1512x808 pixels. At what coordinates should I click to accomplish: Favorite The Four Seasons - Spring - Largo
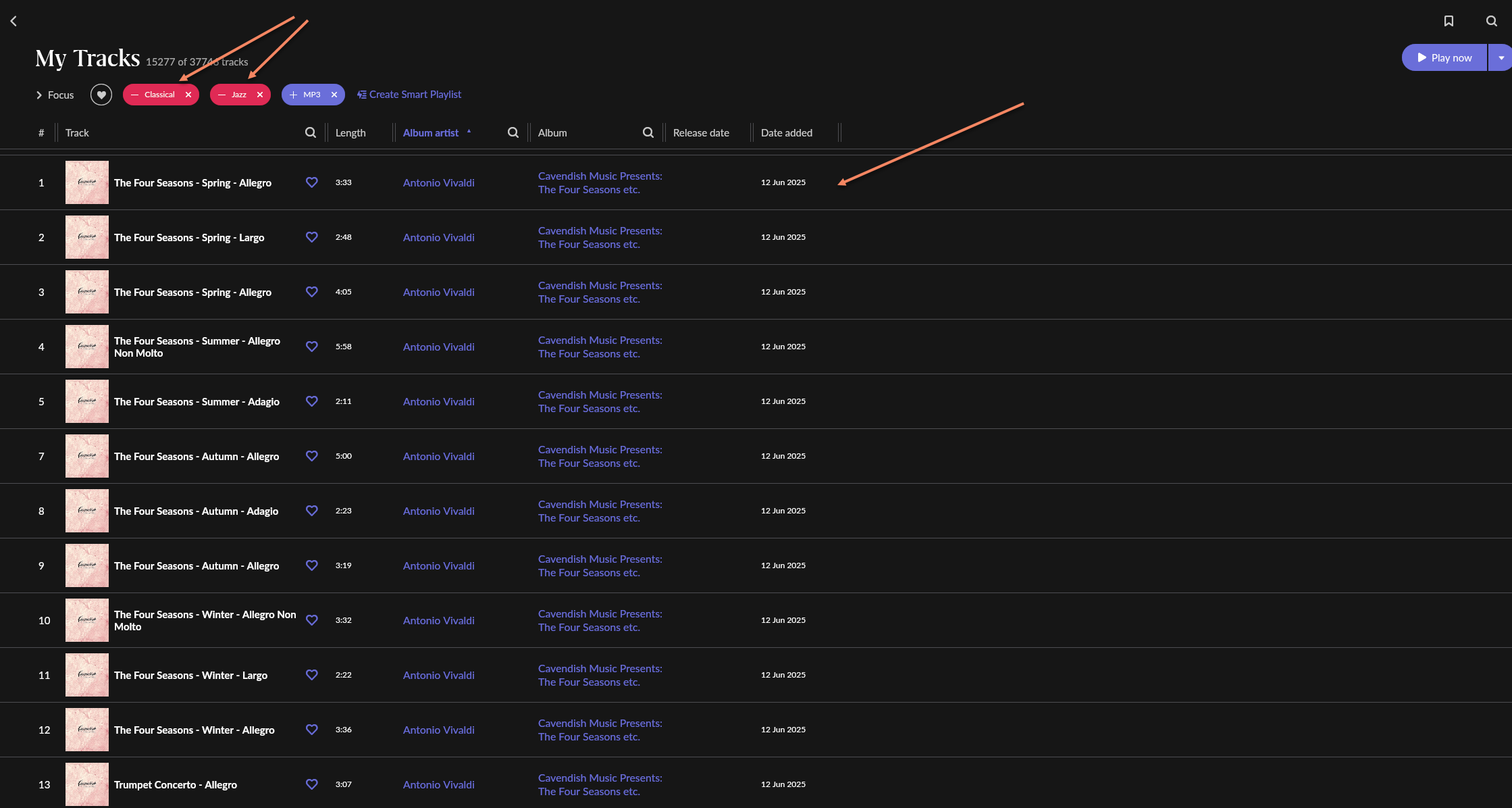point(311,237)
